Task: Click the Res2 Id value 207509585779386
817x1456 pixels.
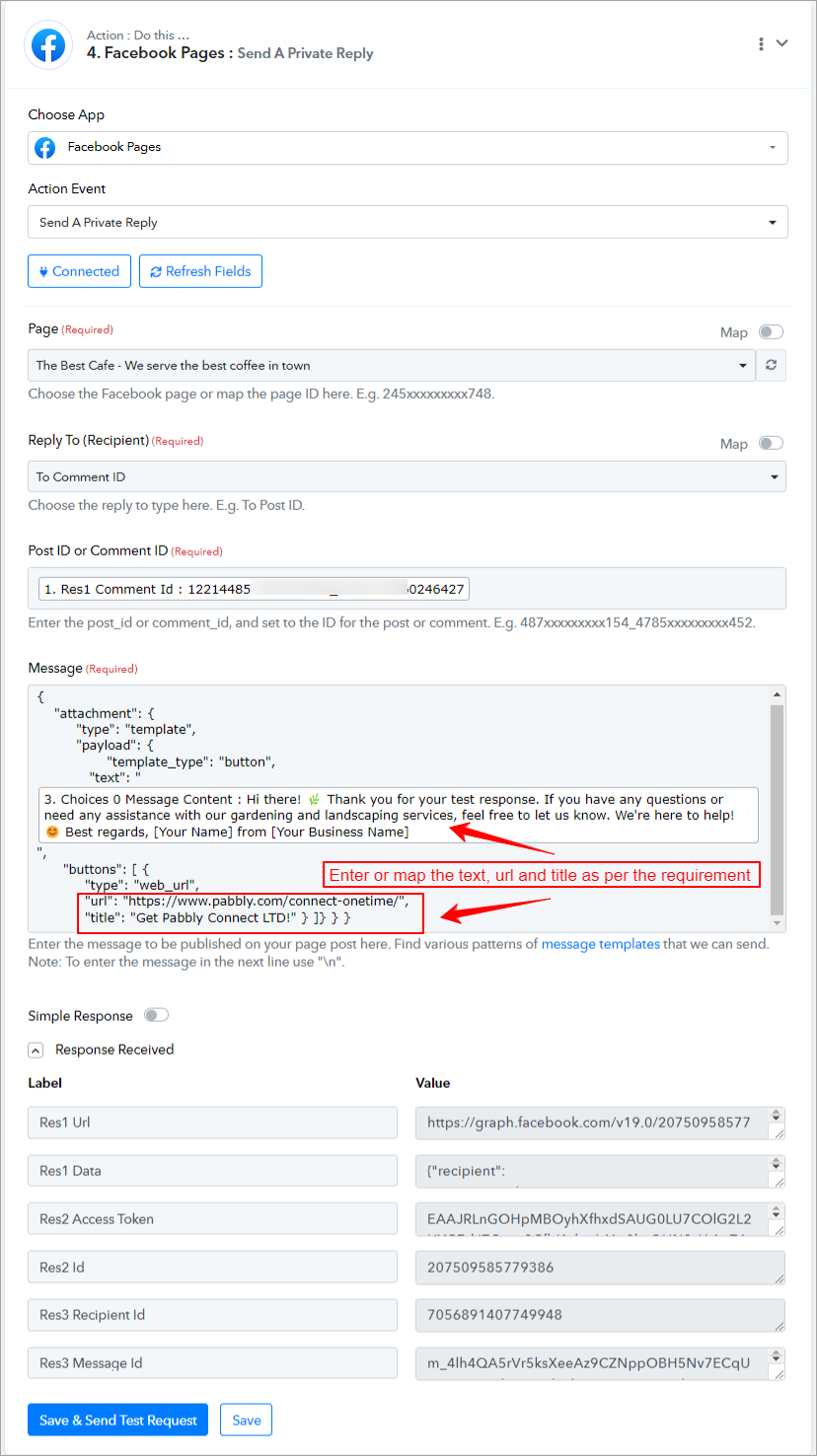Action: point(600,1268)
